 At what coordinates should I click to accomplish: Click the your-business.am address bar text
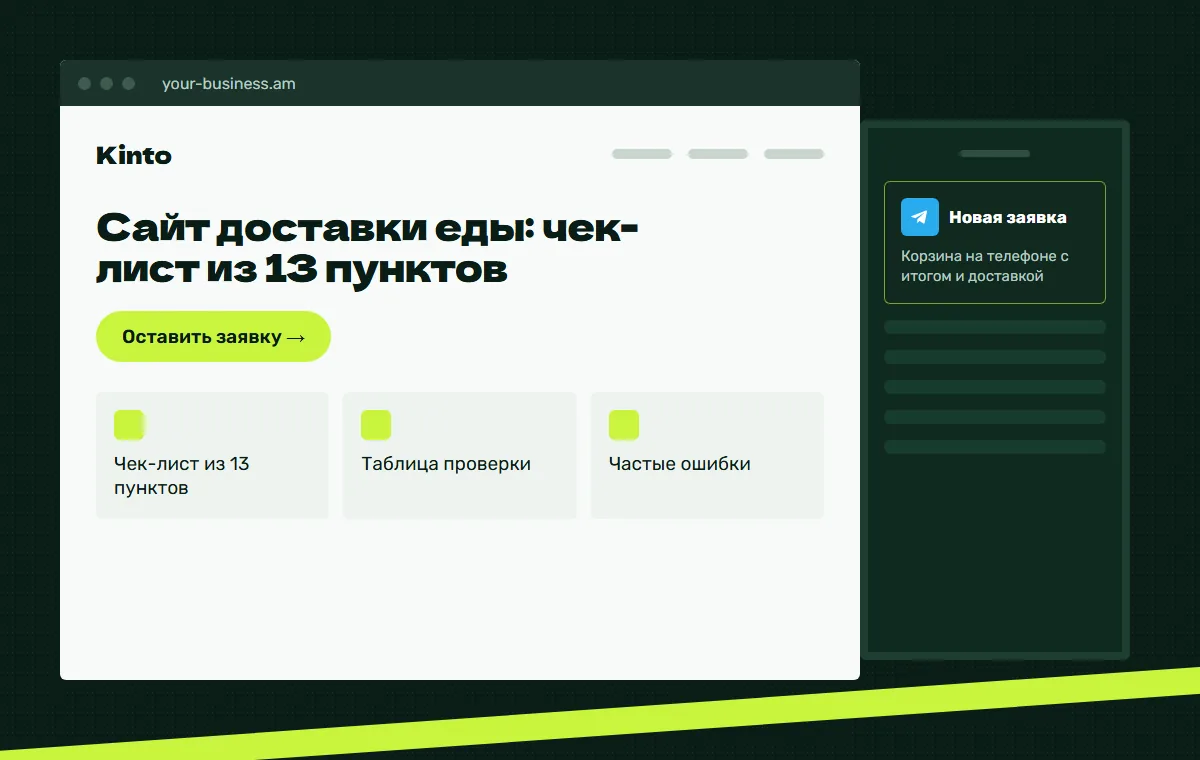(x=229, y=84)
